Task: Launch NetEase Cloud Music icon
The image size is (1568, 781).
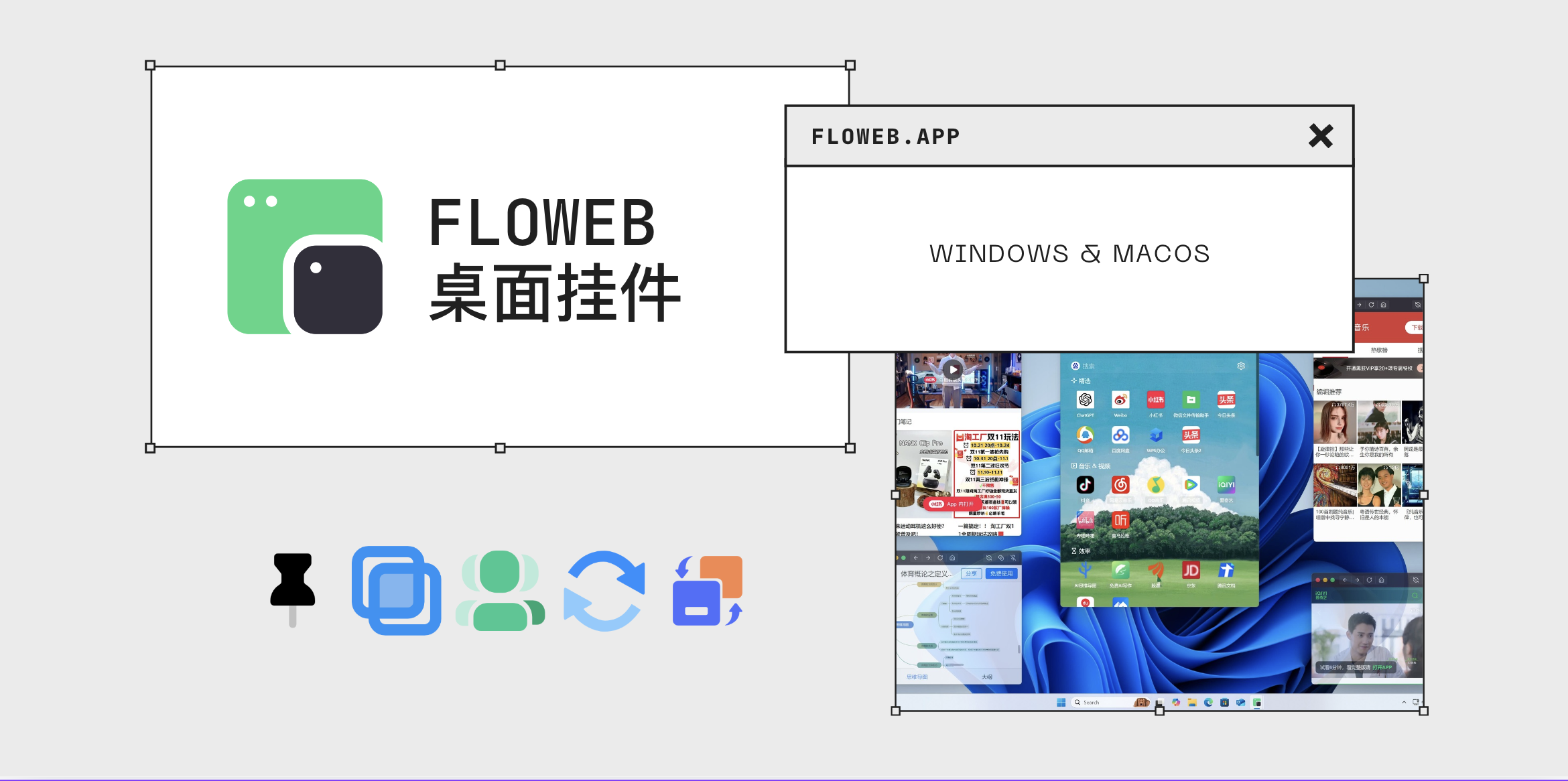Action: coord(1120,484)
